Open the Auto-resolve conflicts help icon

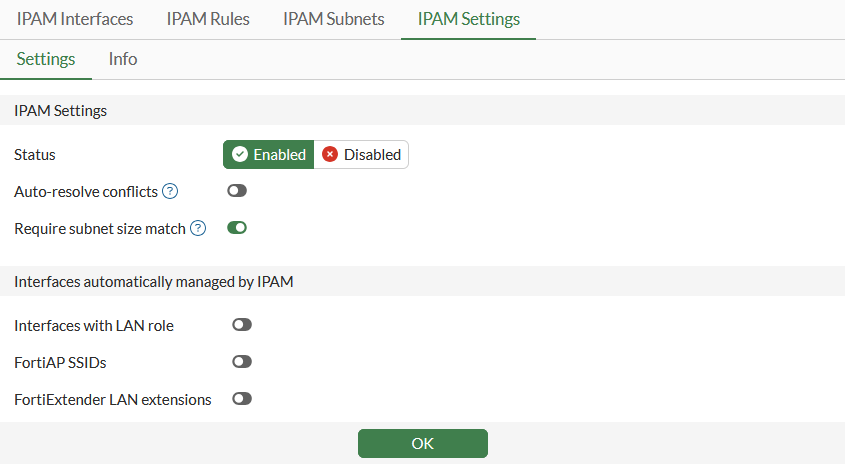(170, 191)
